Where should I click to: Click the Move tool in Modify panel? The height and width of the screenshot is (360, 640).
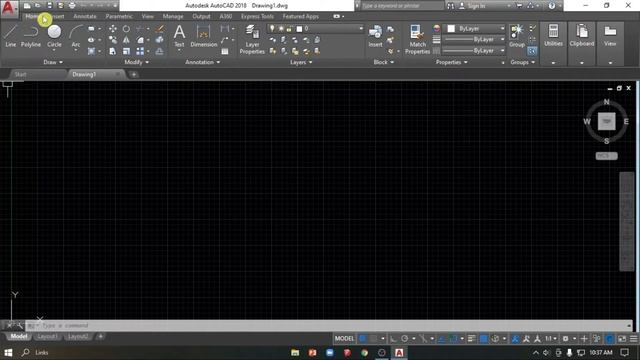113,29
